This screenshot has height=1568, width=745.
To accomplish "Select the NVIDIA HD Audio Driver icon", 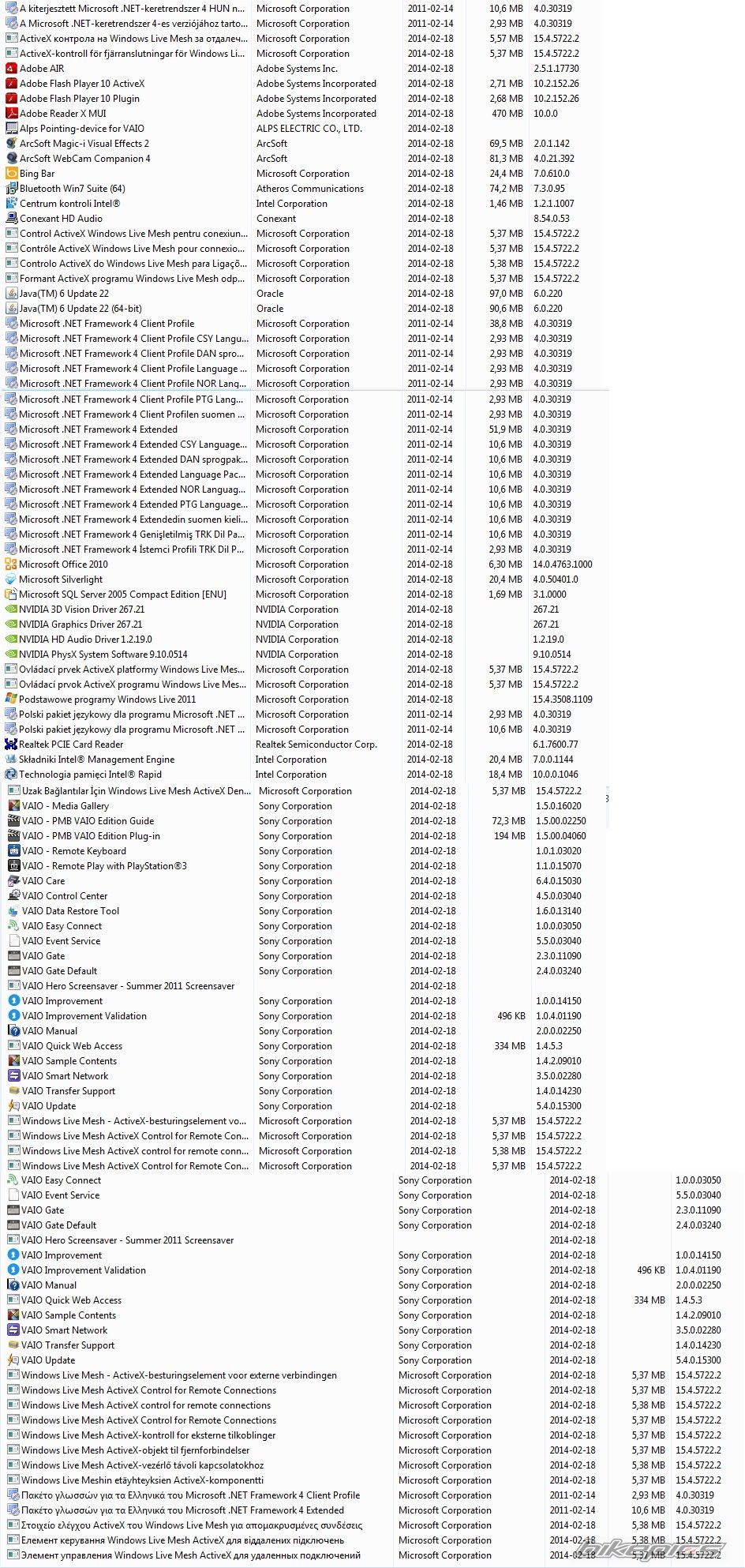I will pos(11,640).
